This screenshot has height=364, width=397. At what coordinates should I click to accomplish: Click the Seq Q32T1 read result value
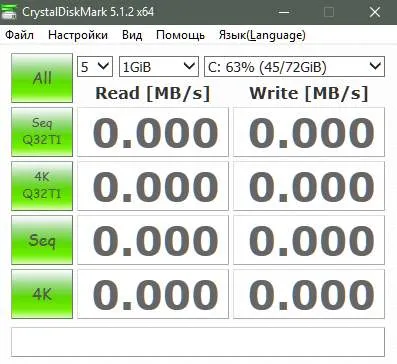(153, 132)
